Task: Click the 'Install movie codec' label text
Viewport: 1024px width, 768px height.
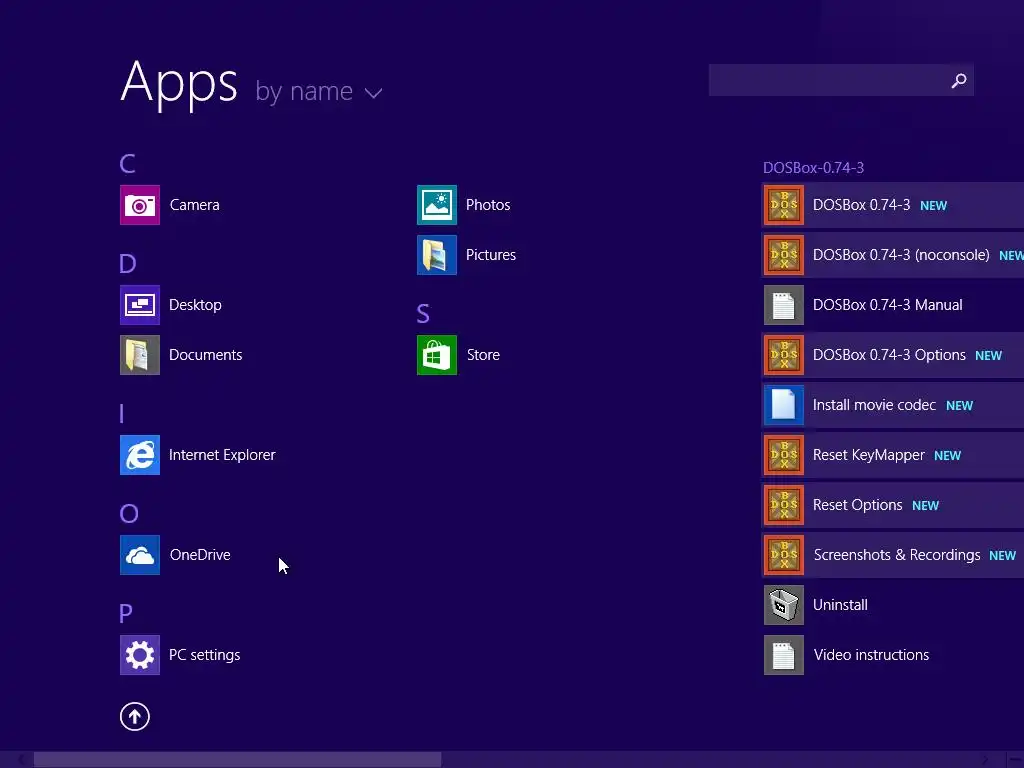Action: coord(874,405)
